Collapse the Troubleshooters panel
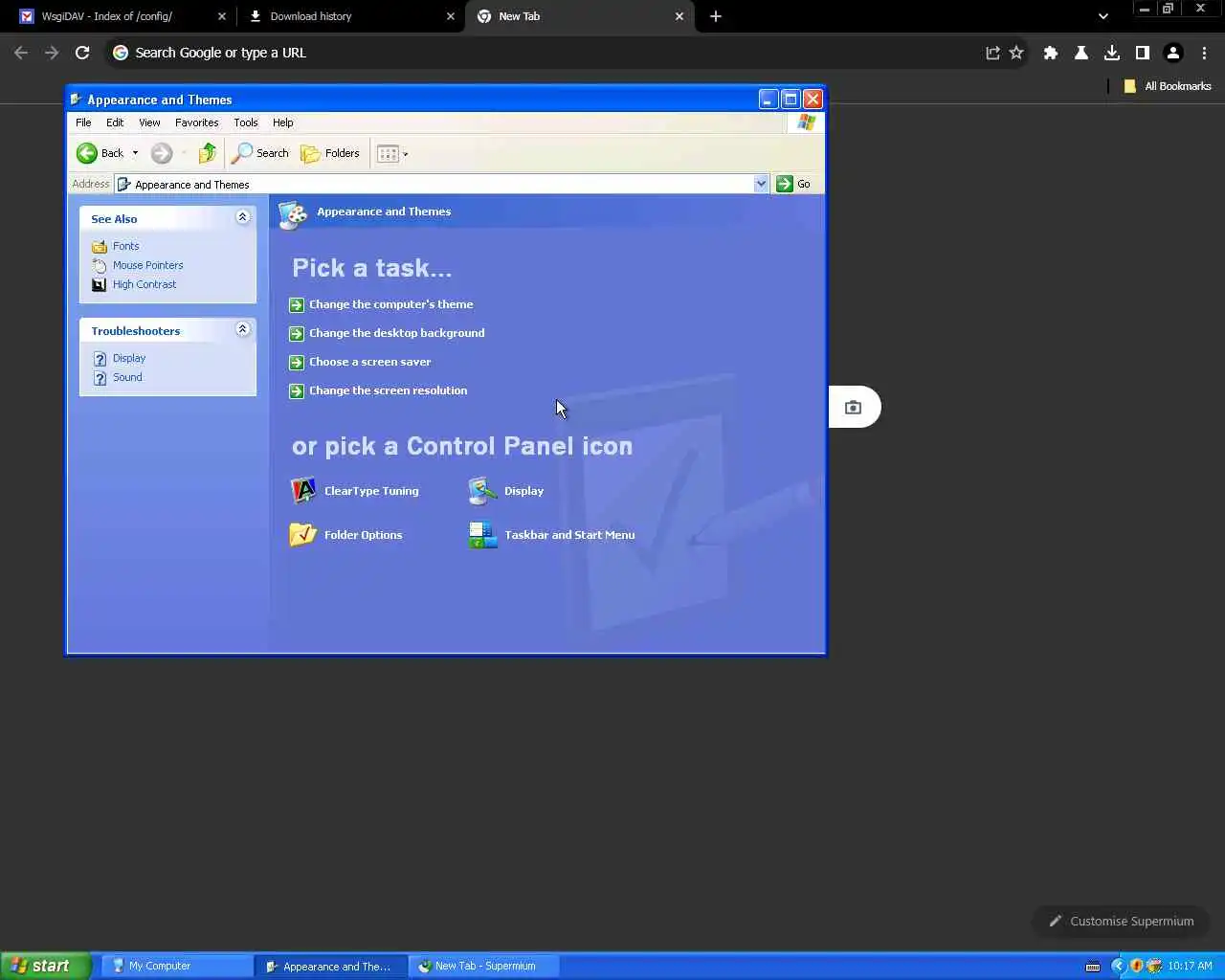The width and height of the screenshot is (1225, 980). tap(242, 329)
